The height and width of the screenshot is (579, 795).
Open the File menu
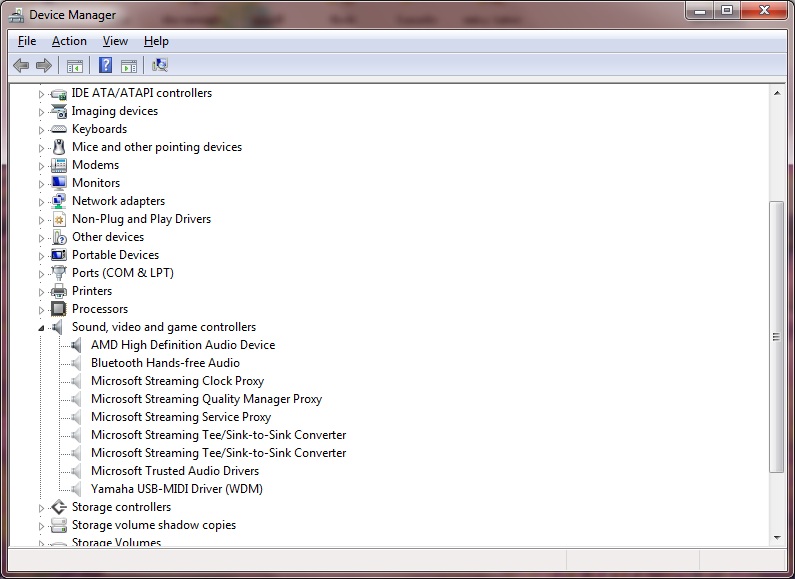pyautogui.click(x=27, y=41)
